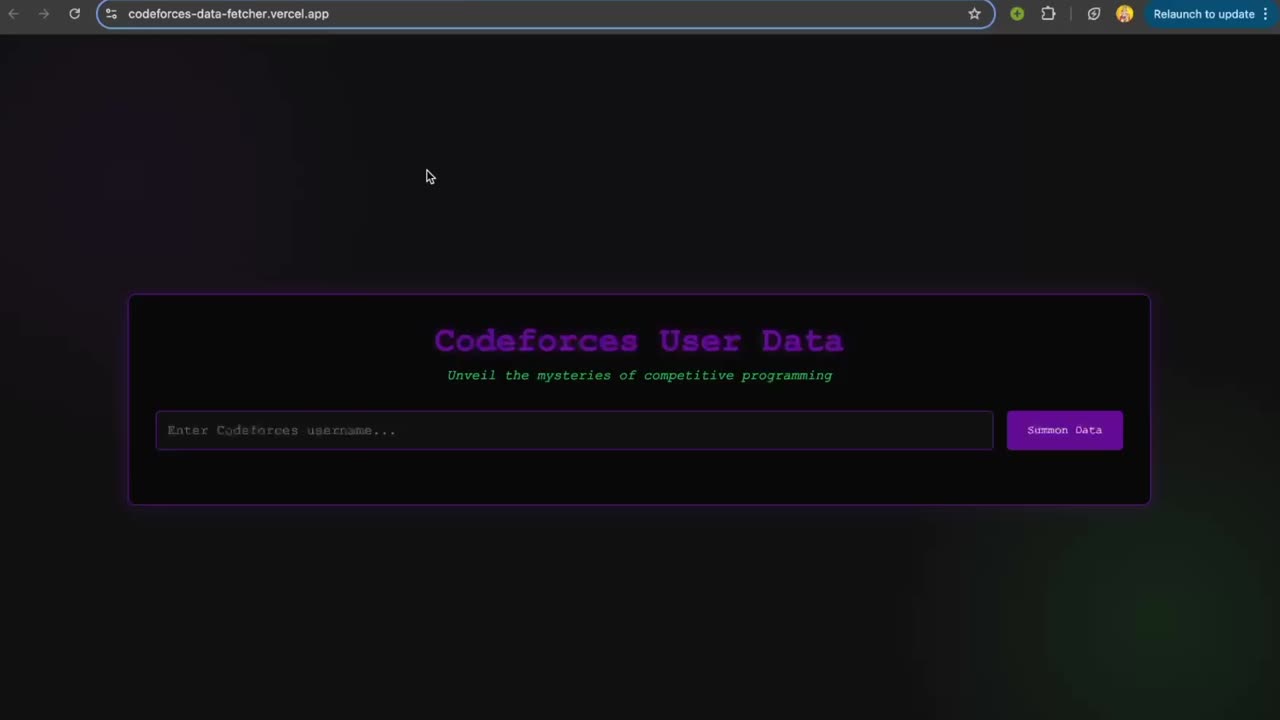
Task: Click the green extension icon
Action: click(x=1017, y=14)
